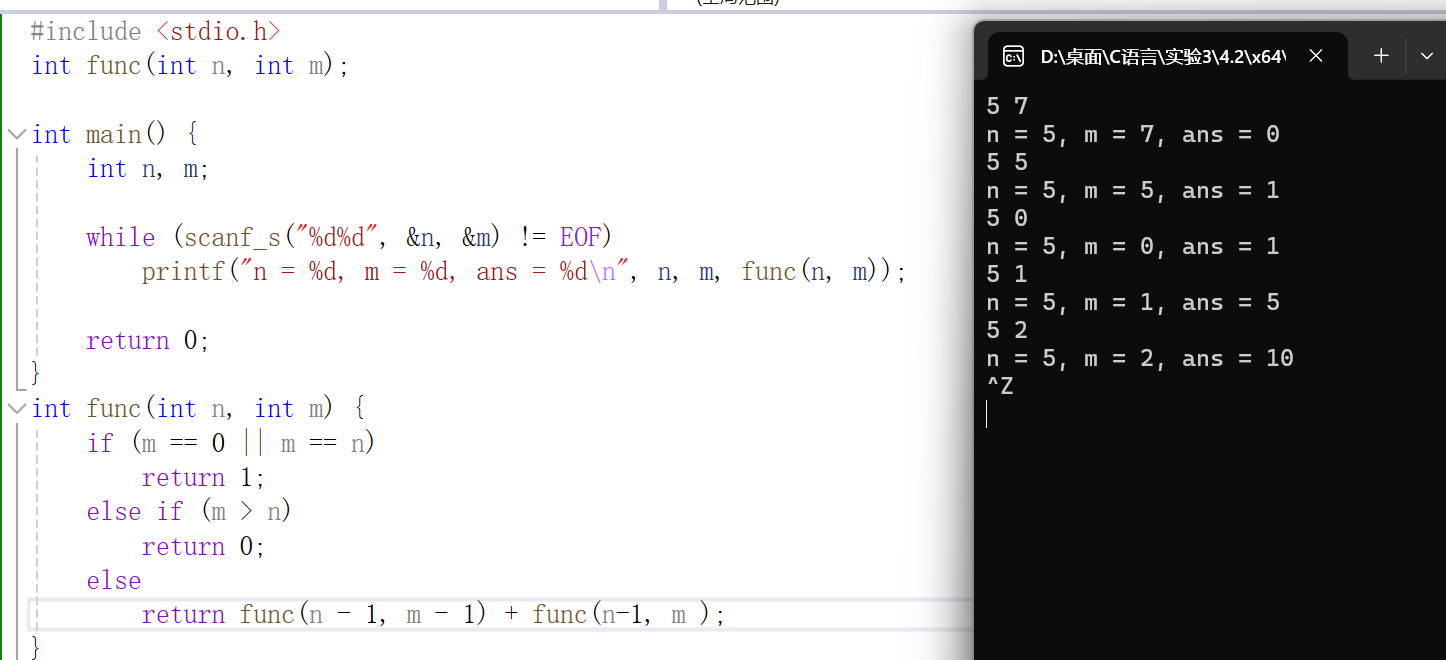Click terminal output 'n = 5, m = 5, ans = 1'

(x=1133, y=190)
